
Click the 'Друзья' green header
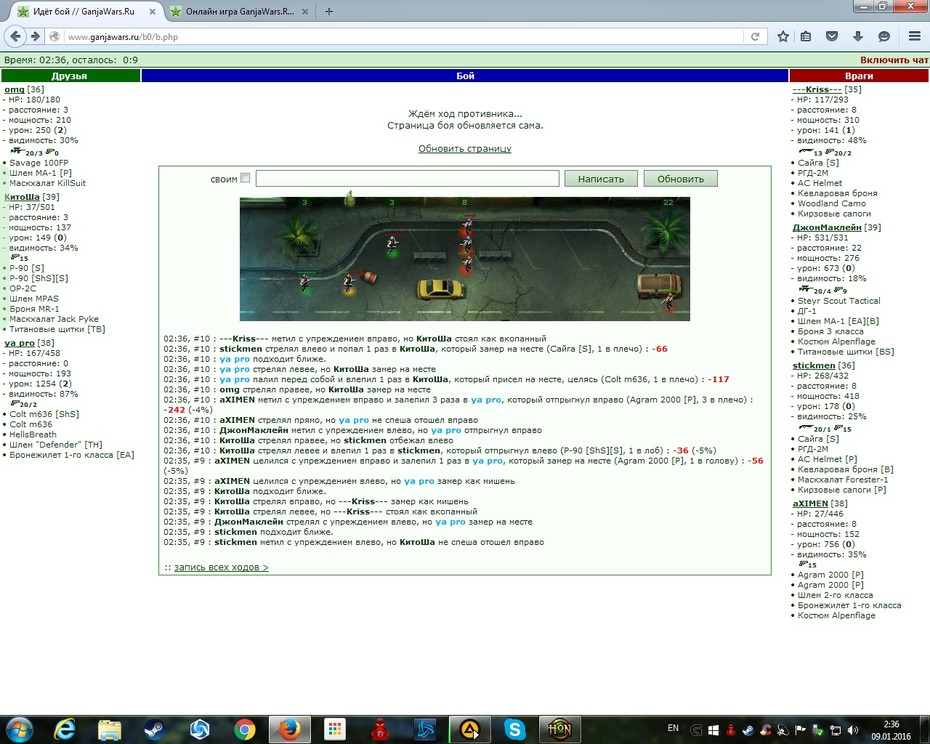point(70,76)
